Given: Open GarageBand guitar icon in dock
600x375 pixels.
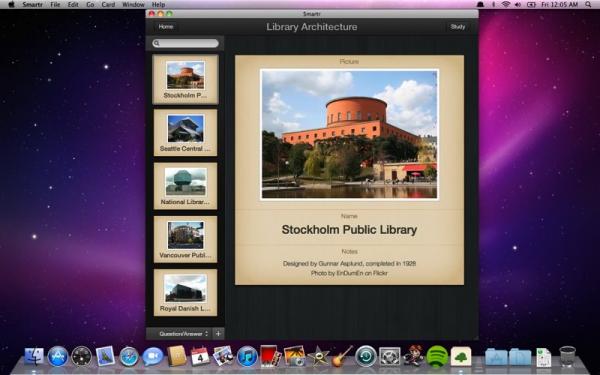Looking at the screenshot, I should tap(342, 356).
